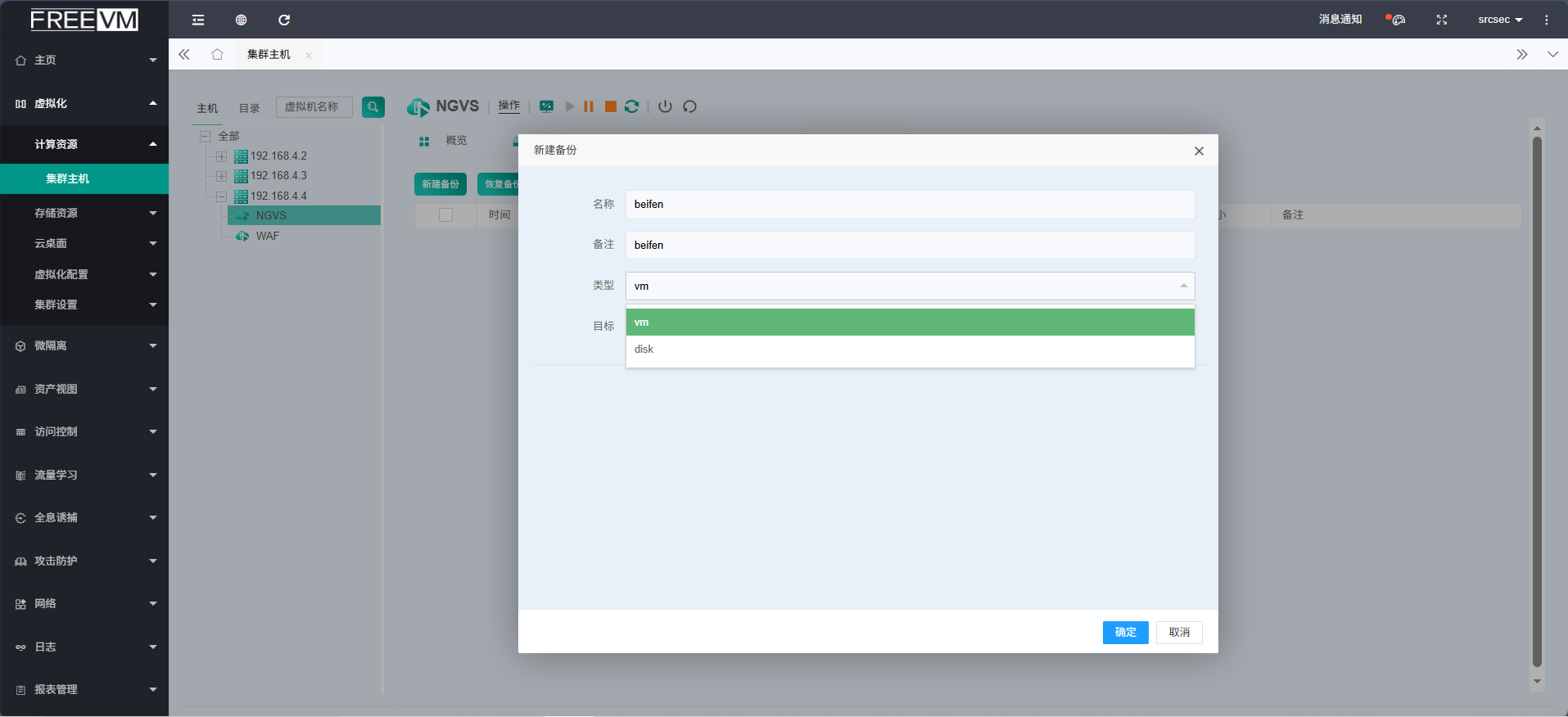The image size is (1568, 717).
Task: Confirm backup with the 确定 button
Action: [1125, 633]
